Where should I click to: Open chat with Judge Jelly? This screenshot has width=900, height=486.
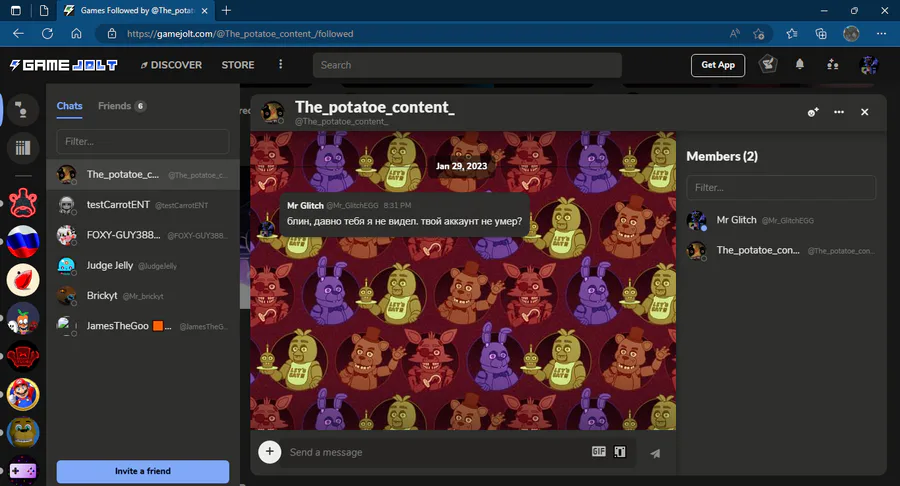coord(143,266)
